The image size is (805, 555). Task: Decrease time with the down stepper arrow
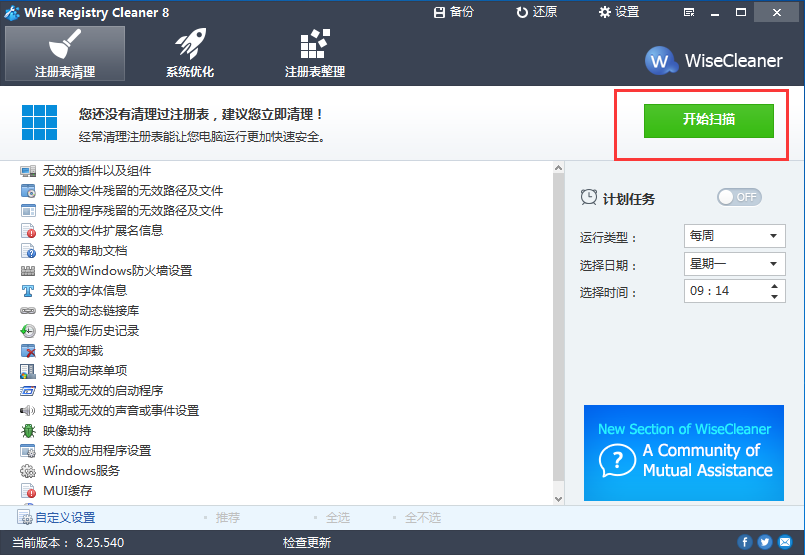click(x=775, y=297)
